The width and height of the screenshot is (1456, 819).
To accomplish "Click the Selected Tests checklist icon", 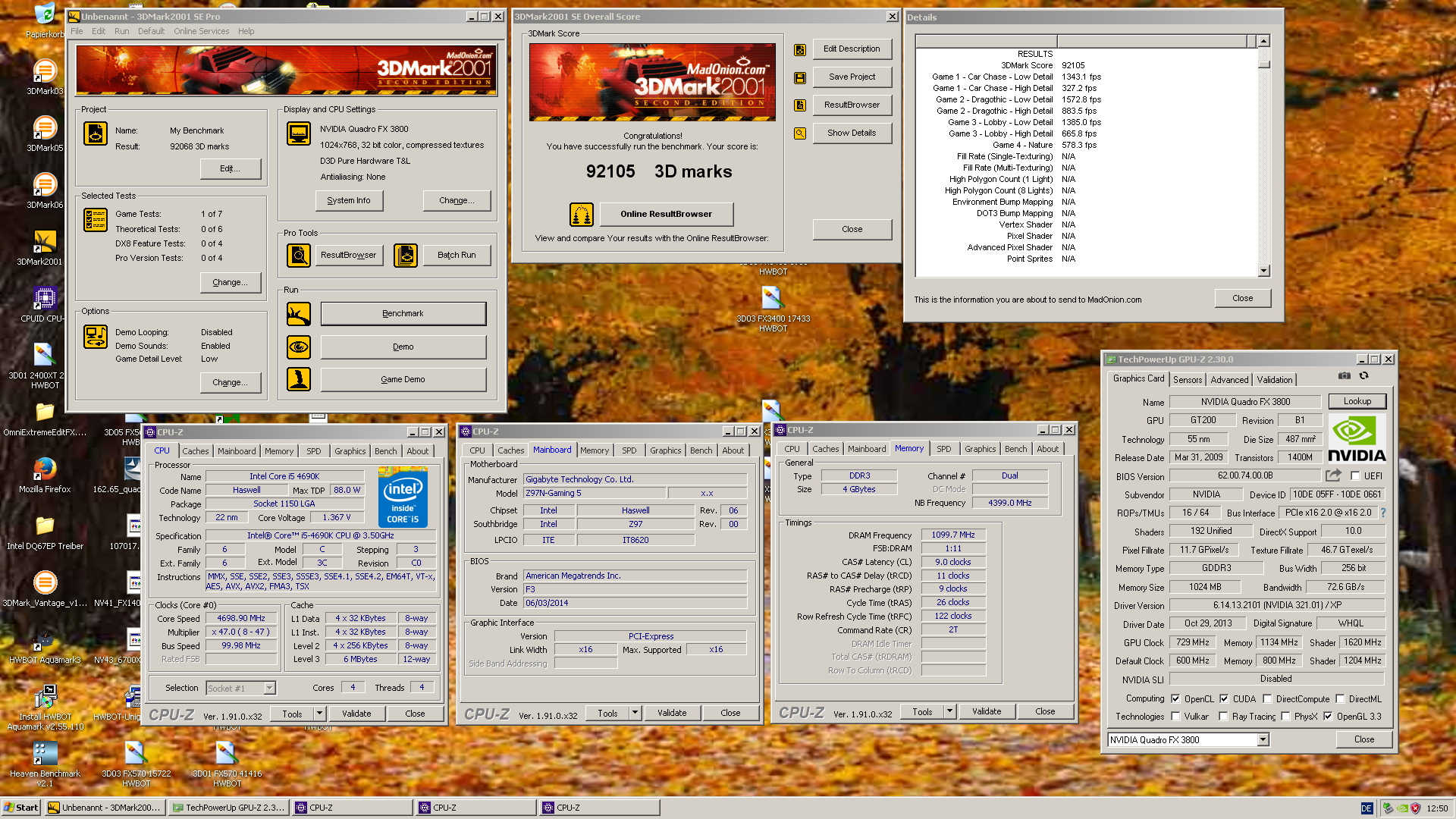I will point(96,220).
